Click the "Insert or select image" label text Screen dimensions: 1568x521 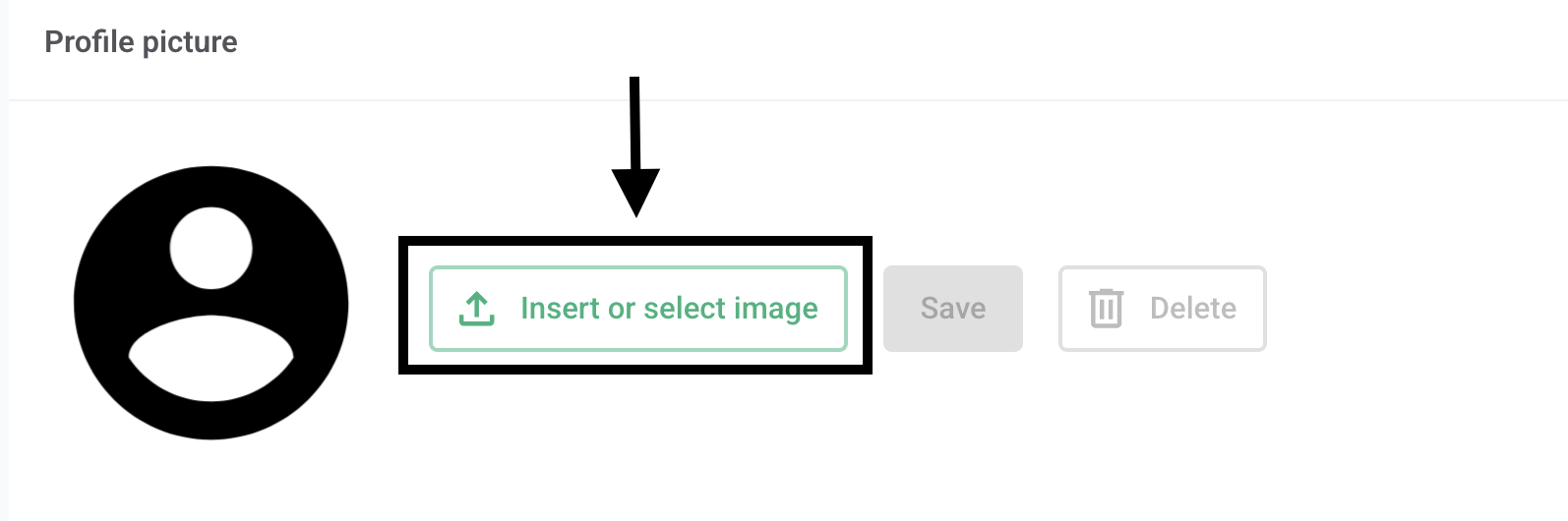669,309
